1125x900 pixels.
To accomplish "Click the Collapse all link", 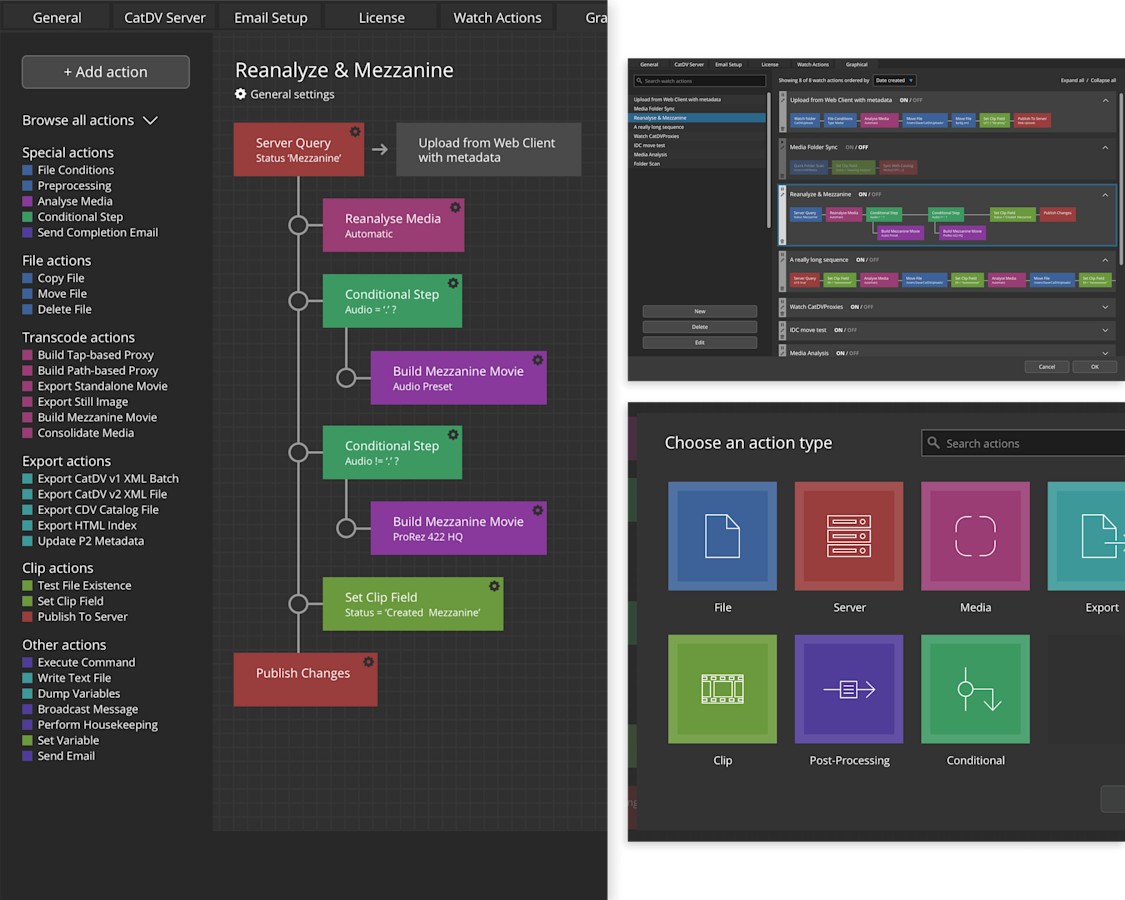I will click(x=1103, y=80).
